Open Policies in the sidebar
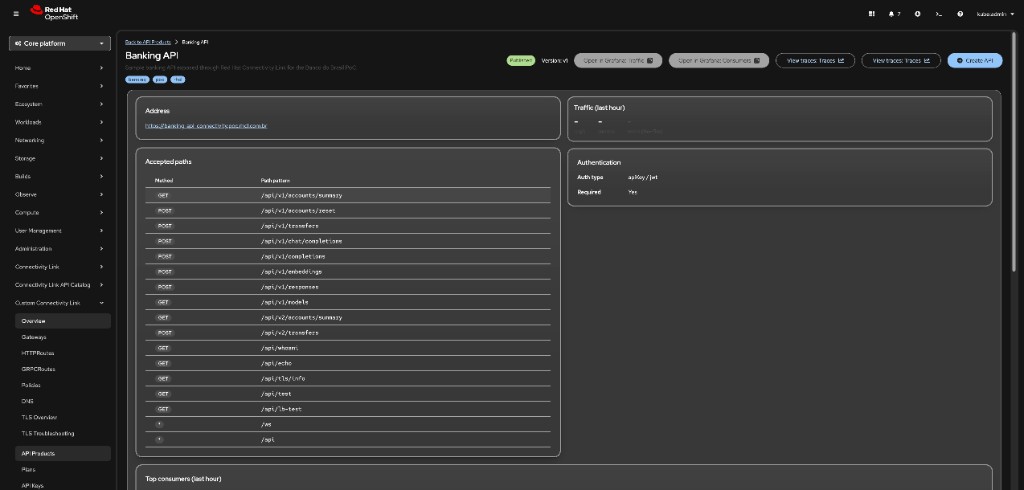1024x490 pixels. tap(63, 385)
